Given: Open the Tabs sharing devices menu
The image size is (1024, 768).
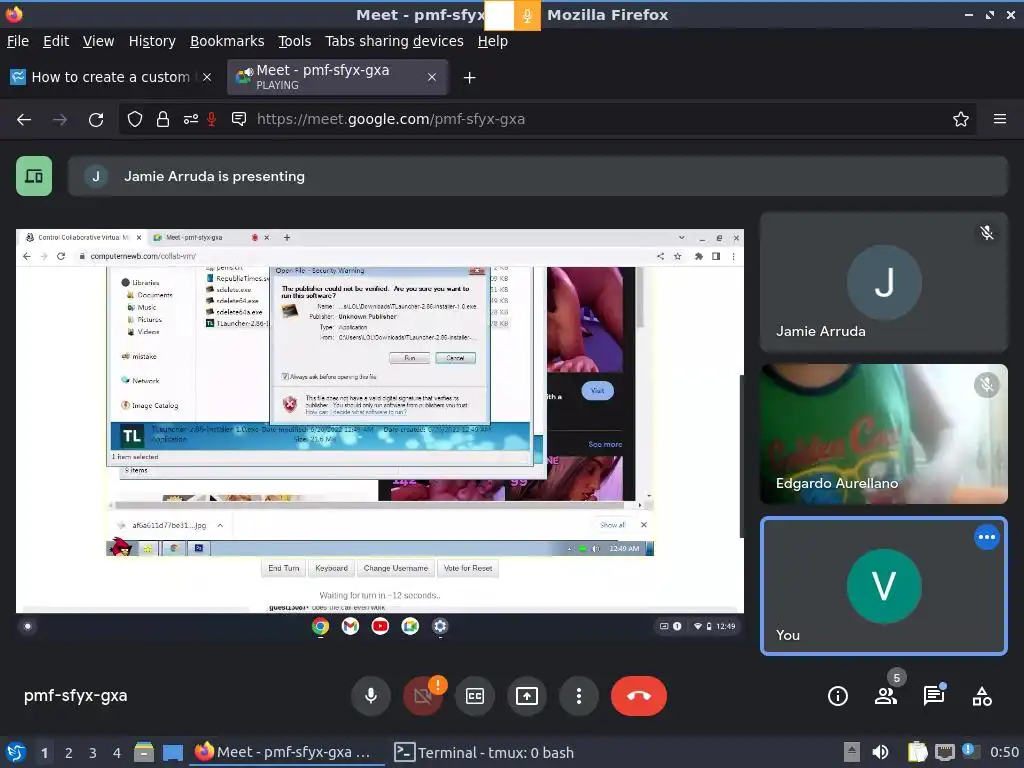Looking at the screenshot, I should click(x=394, y=41).
